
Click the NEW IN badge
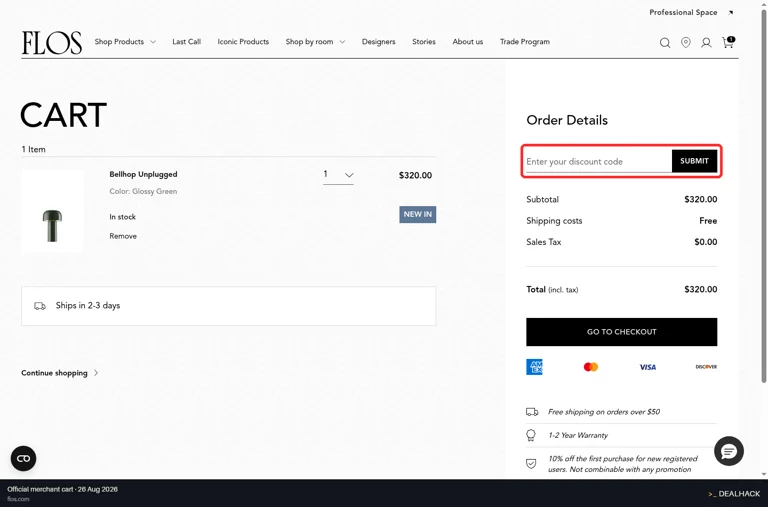tap(417, 215)
